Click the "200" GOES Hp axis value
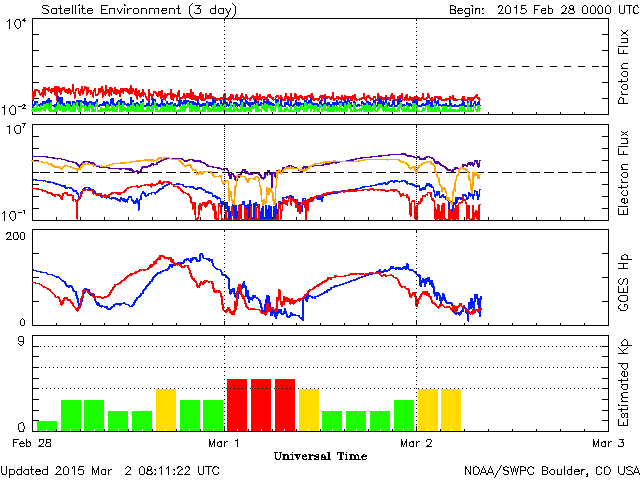 coord(15,236)
